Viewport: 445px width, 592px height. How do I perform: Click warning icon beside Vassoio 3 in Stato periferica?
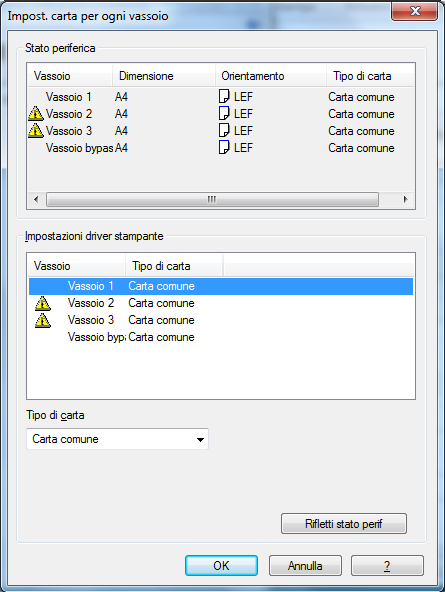[x=36, y=131]
